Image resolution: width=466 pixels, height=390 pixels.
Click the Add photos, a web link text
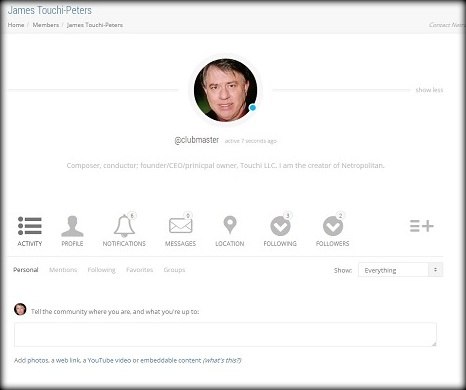coord(108,360)
